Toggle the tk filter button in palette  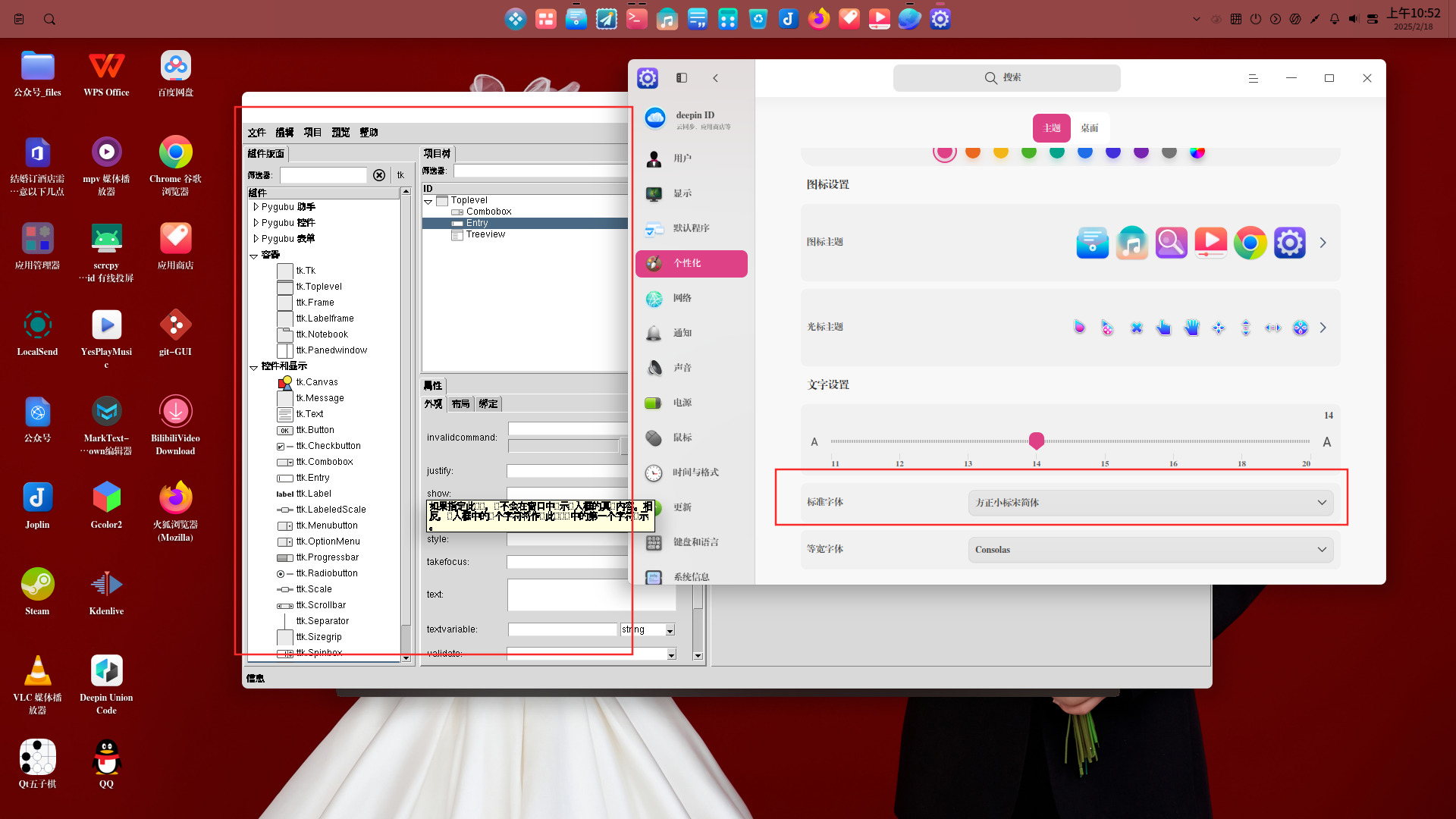(x=401, y=175)
